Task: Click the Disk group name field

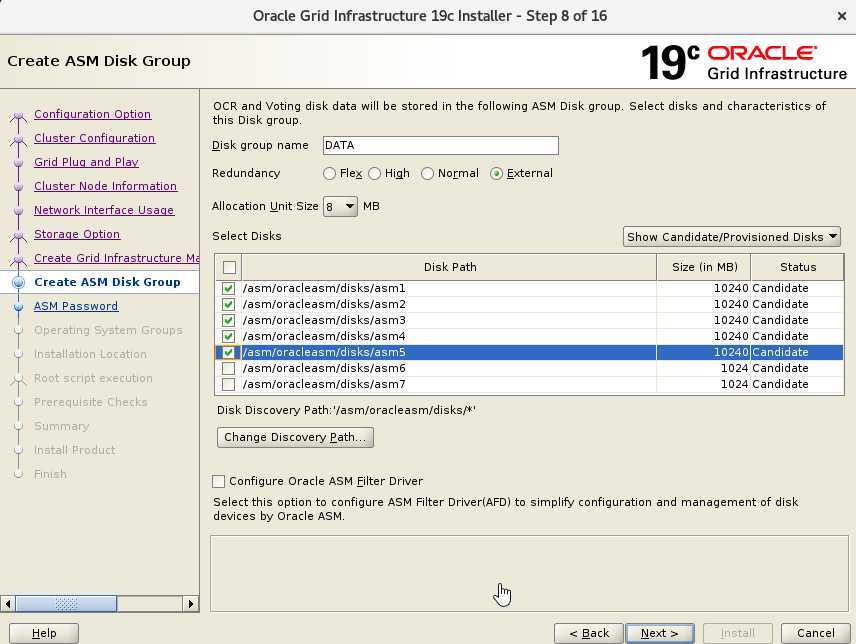Action: (441, 145)
